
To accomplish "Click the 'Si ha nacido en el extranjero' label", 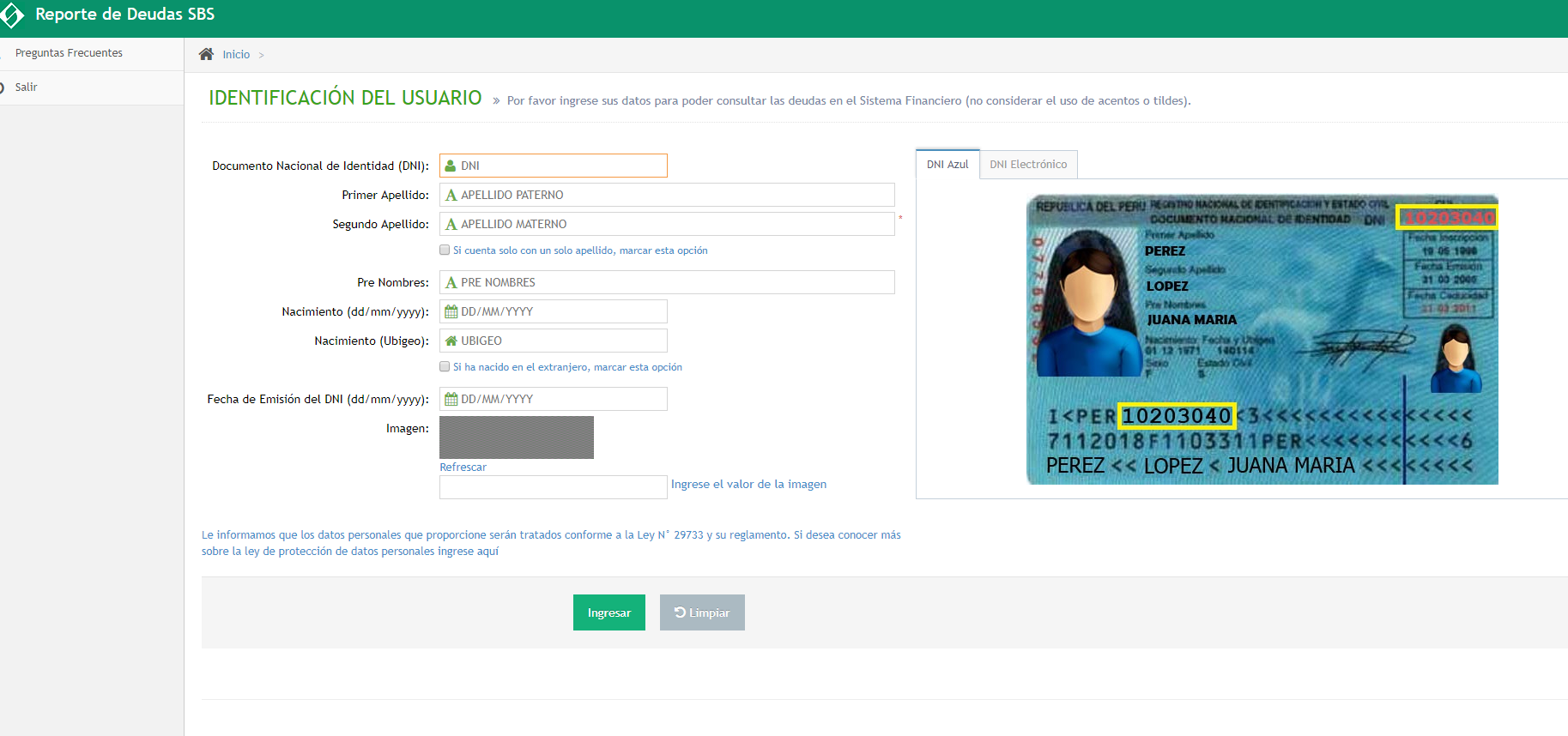I will point(567,367).
